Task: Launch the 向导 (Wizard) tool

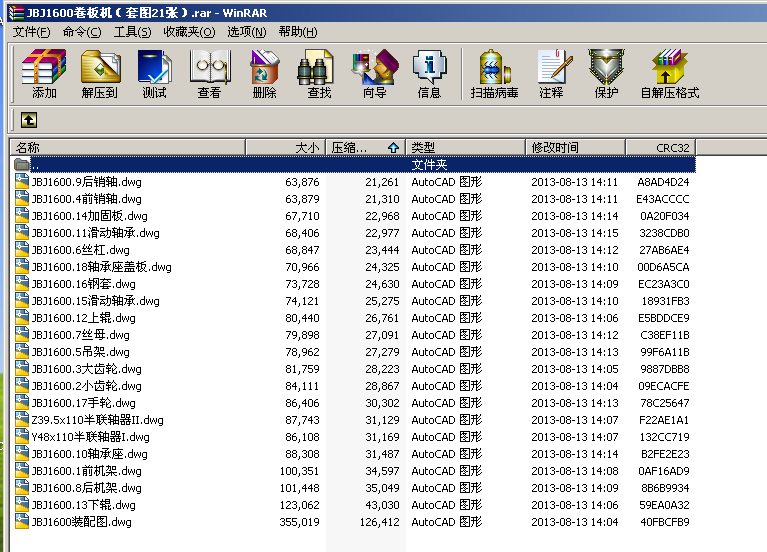Action: click(x=375, y=74)
